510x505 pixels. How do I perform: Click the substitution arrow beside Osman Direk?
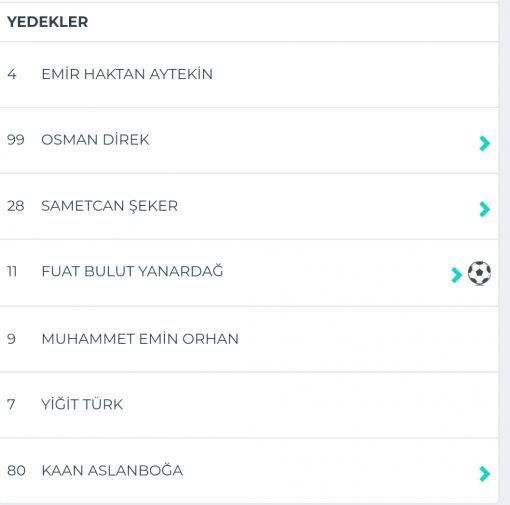point(485,144)
